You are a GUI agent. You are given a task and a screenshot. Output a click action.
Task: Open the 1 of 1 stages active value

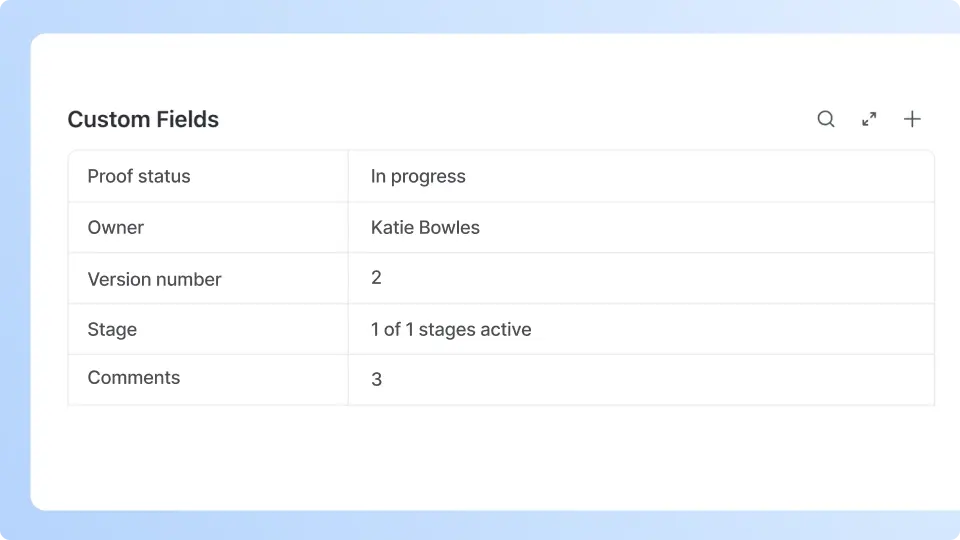pyautogui.click(x=451, y=329)
